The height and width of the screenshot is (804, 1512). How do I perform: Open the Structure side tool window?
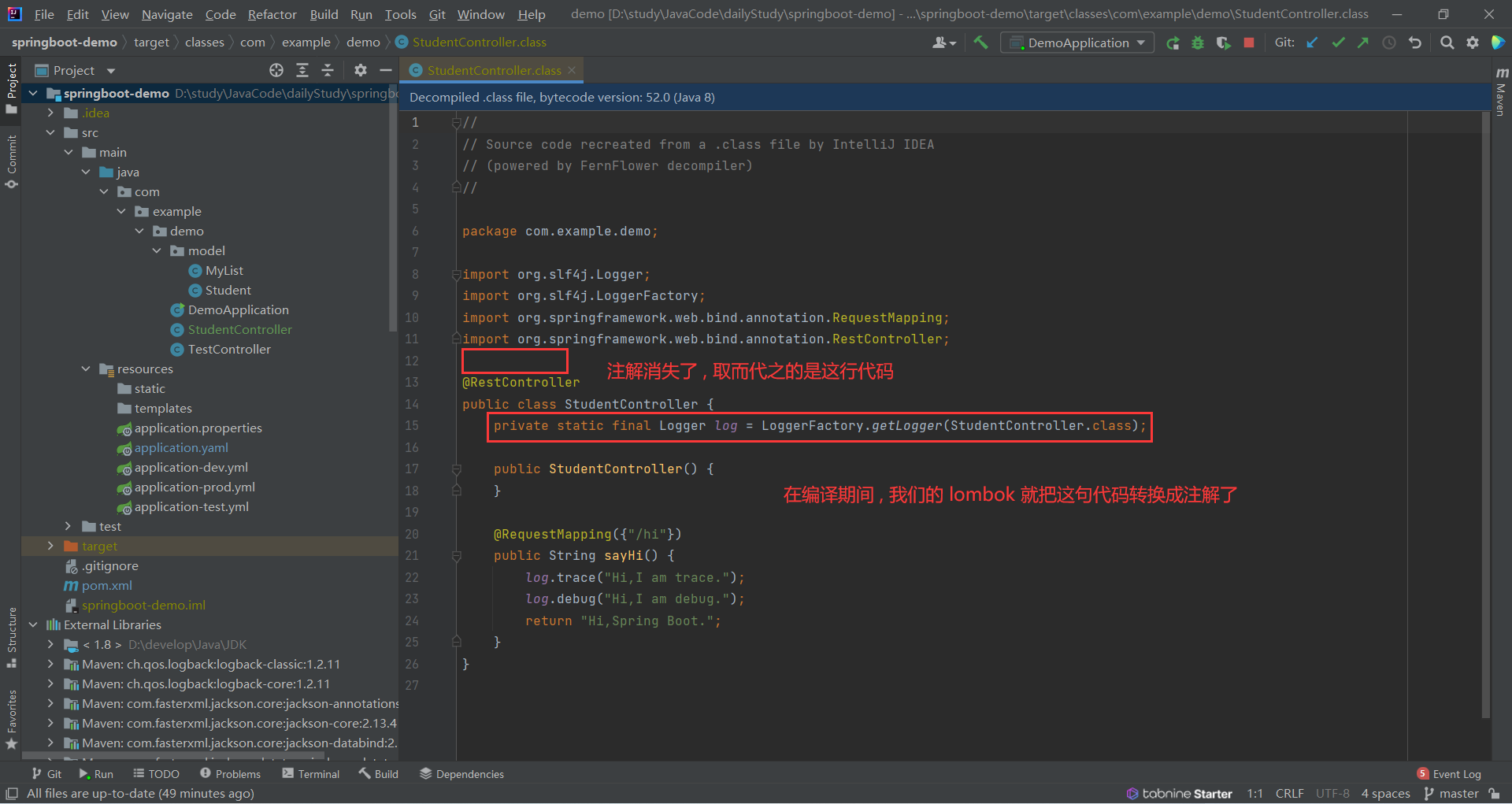coord(11,637)
